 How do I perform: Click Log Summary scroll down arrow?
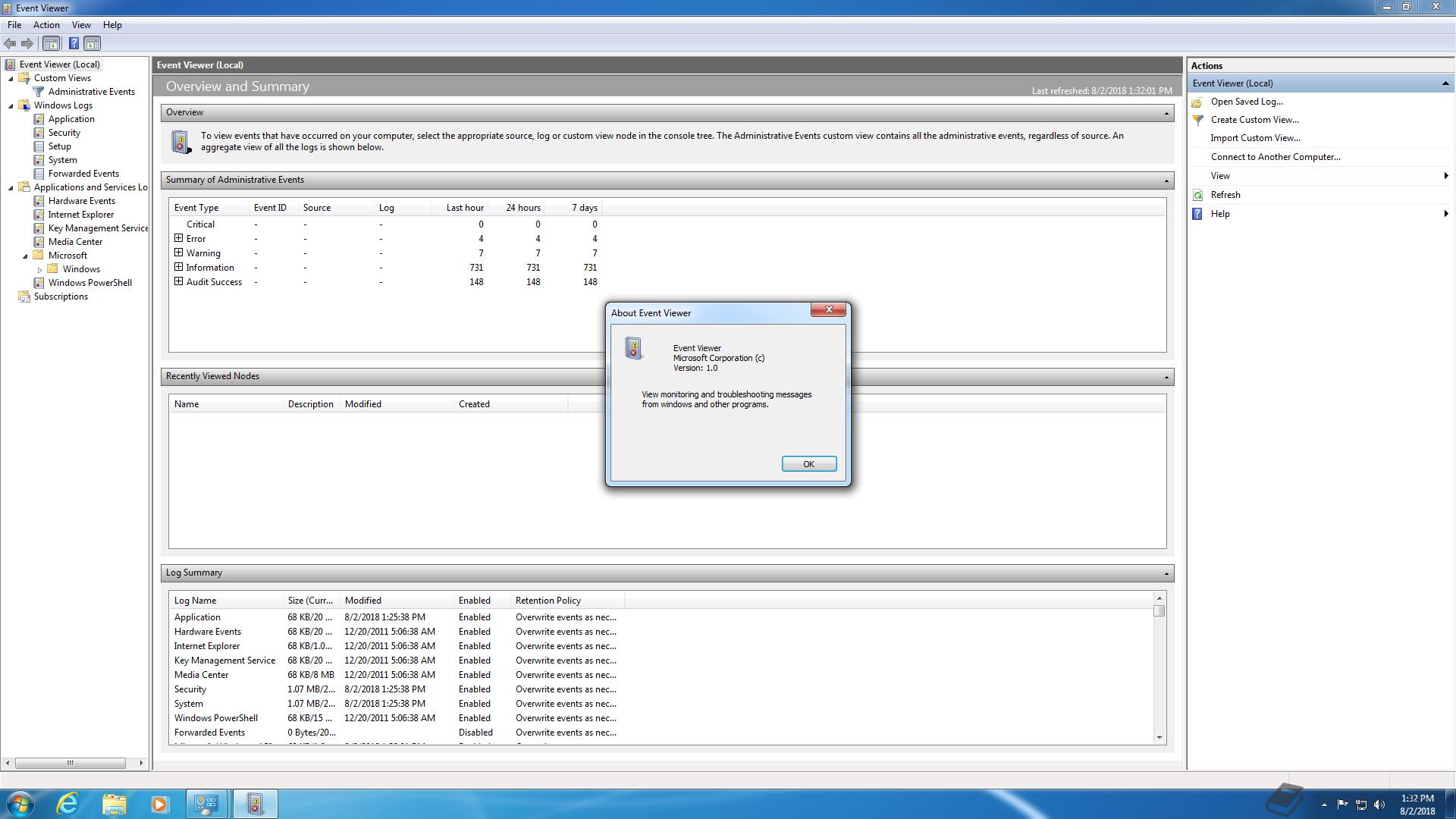click(1159, 737)
